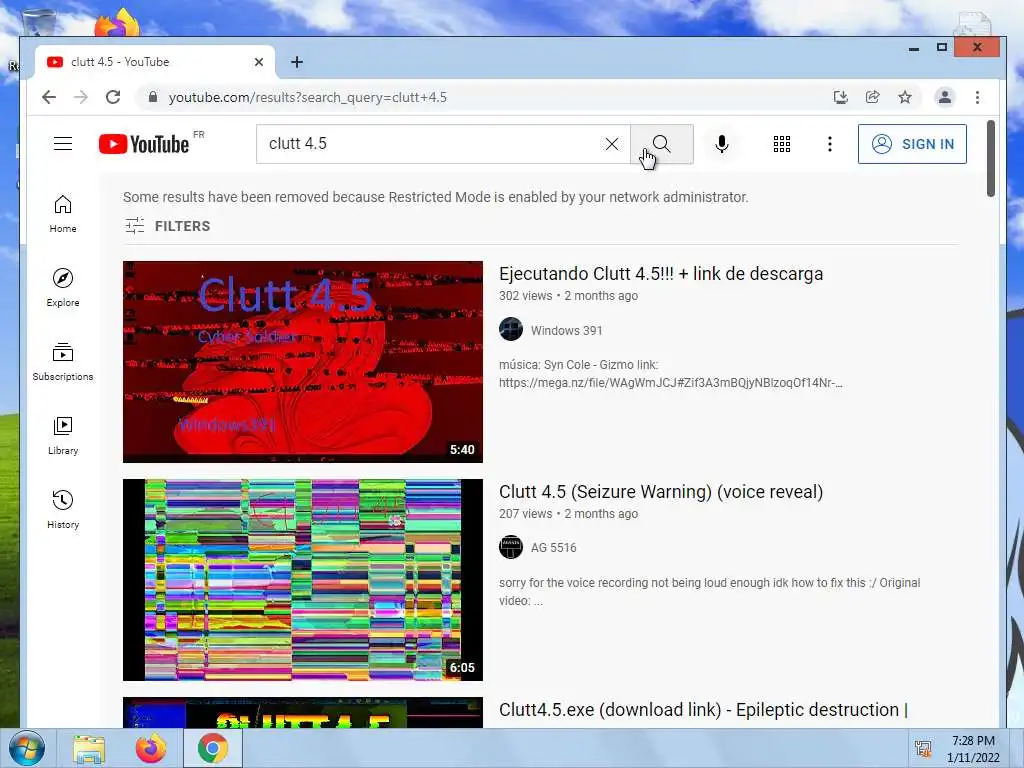Clear the search box with X icon

pyautogui.click(x=611, y=144)
